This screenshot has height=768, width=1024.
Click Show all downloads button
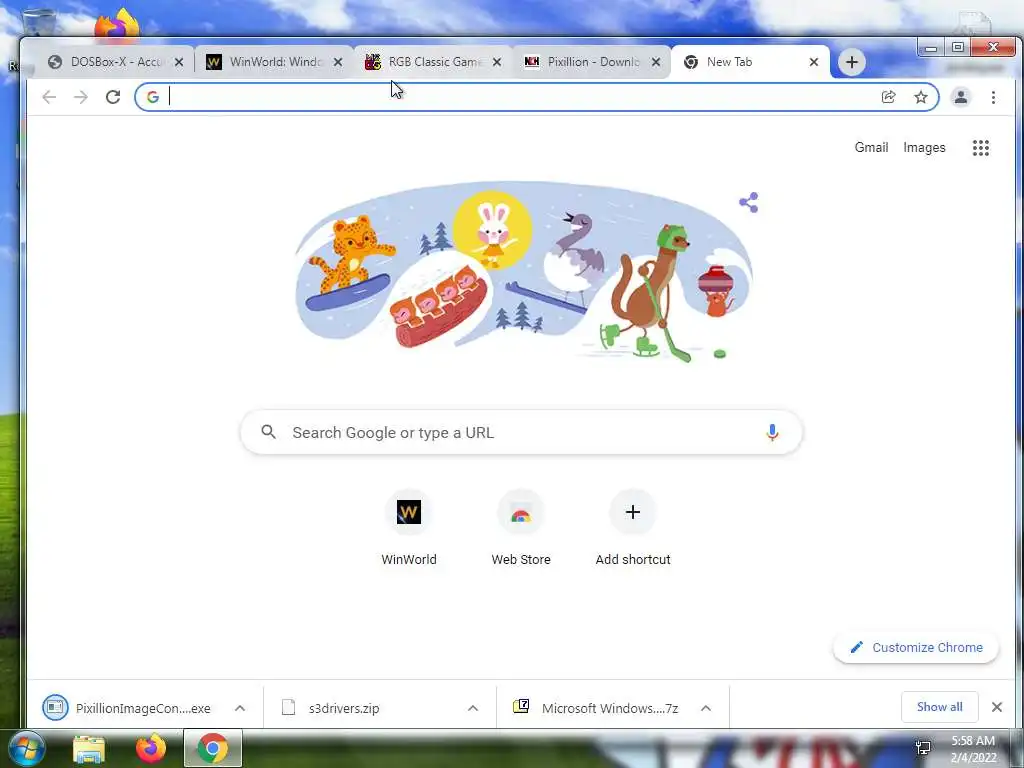939,707
